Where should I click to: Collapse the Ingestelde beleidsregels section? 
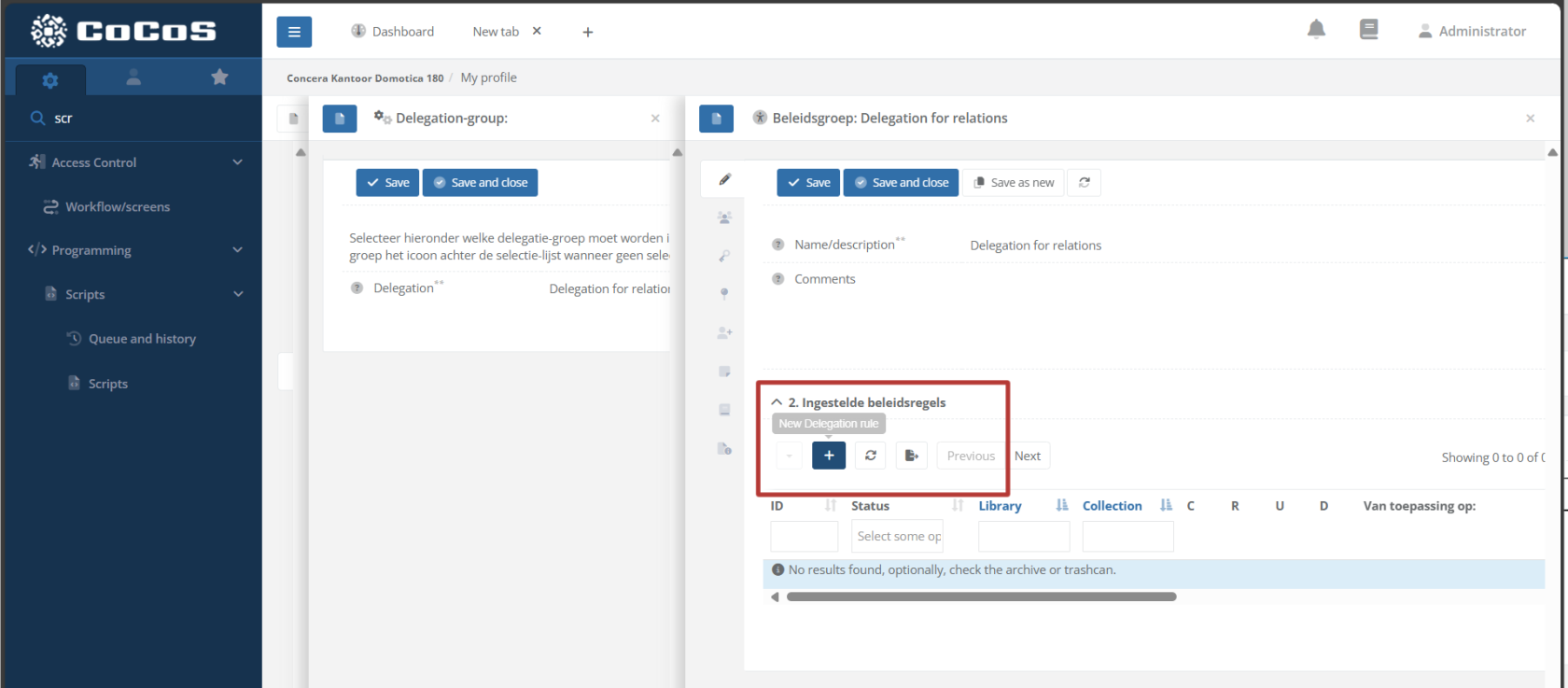777,402
